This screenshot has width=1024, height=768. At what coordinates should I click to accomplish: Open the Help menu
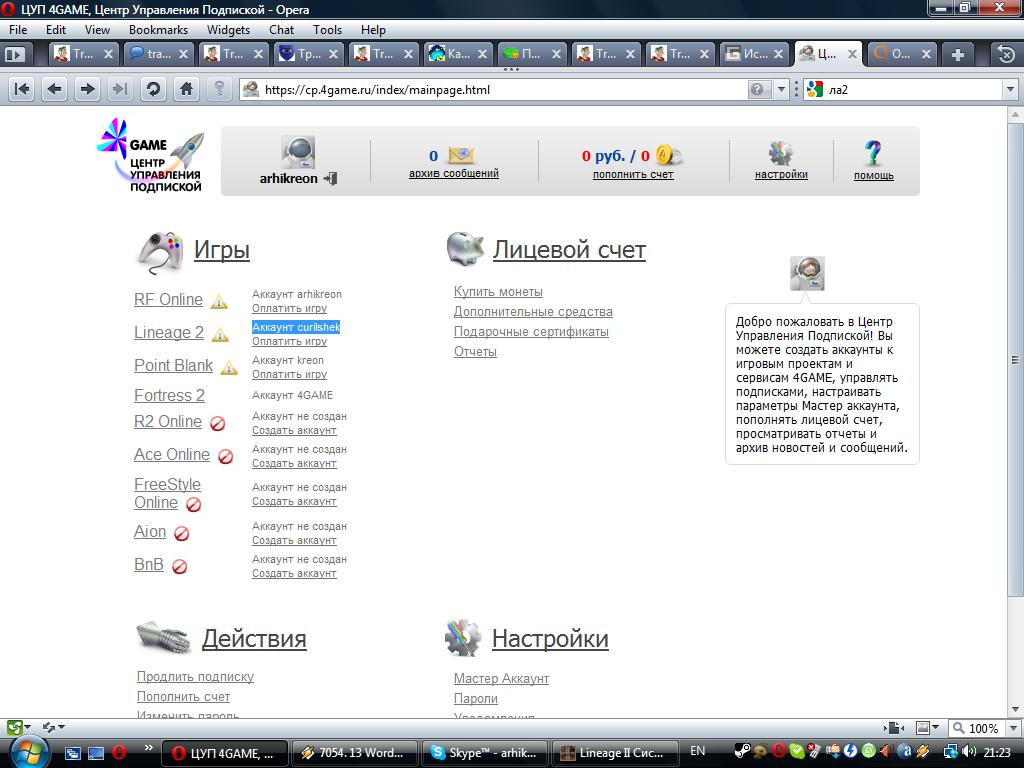(x=373, y=29)
